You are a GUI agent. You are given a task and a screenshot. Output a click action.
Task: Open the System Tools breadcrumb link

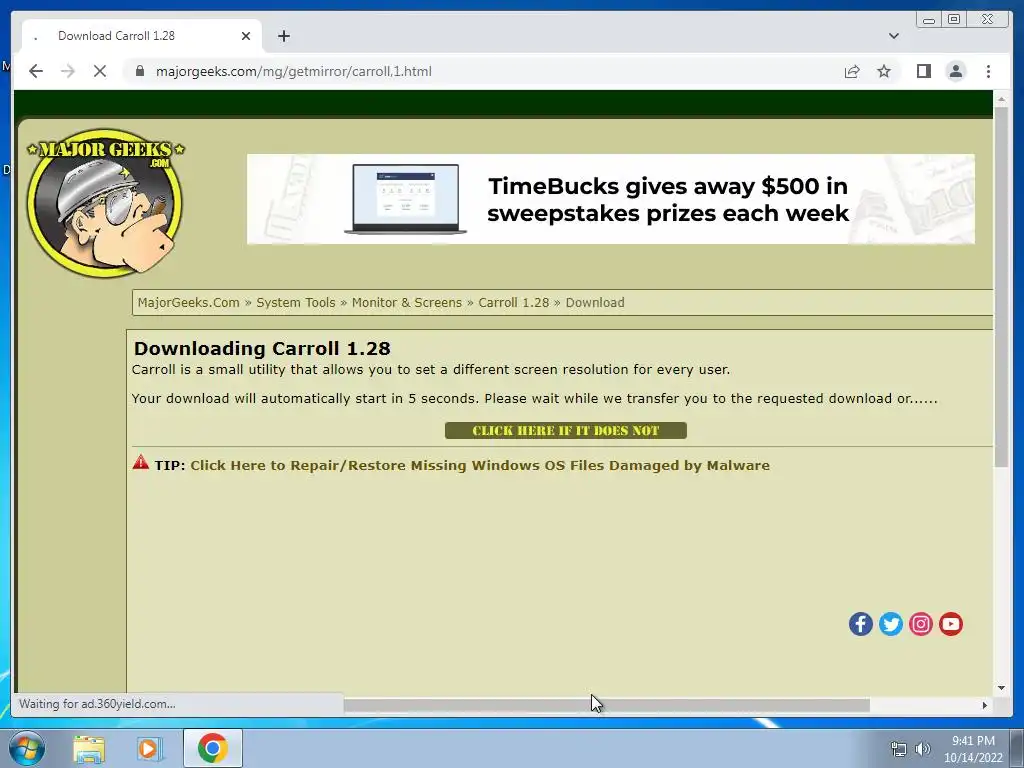(295, 302)
